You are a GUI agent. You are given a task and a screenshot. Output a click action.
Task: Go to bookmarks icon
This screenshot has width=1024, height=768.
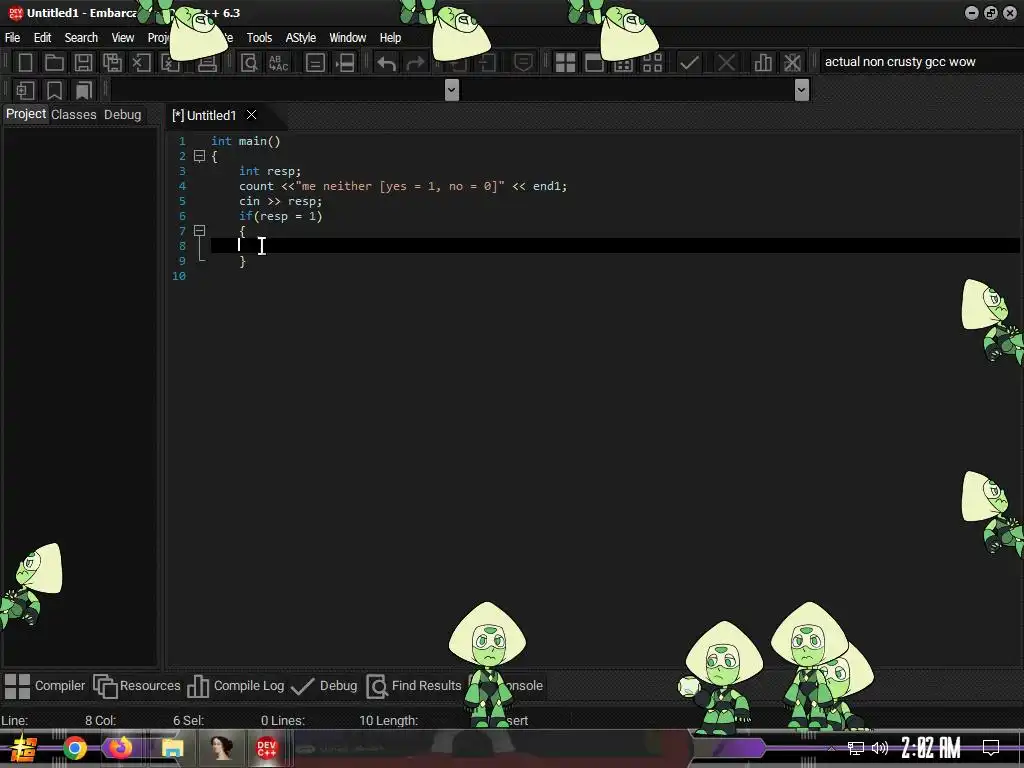pyautogui.click(x=84, y=90)
